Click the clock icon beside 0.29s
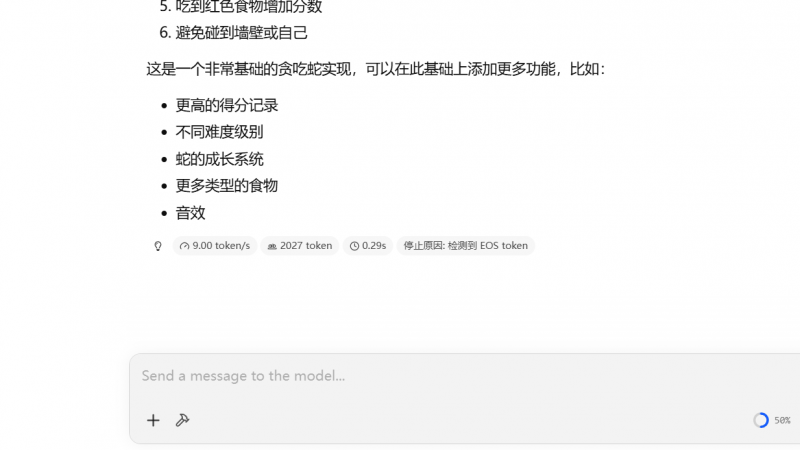 pos(354,246)
